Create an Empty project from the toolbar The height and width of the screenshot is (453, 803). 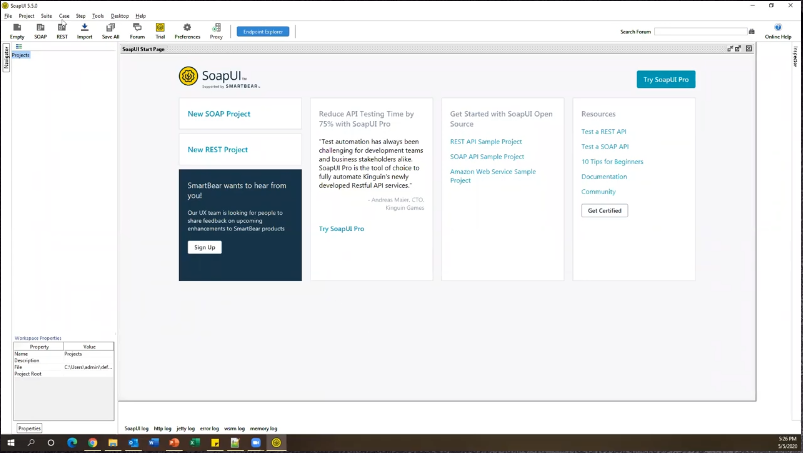pyautogui.click(x=17, y=31)
